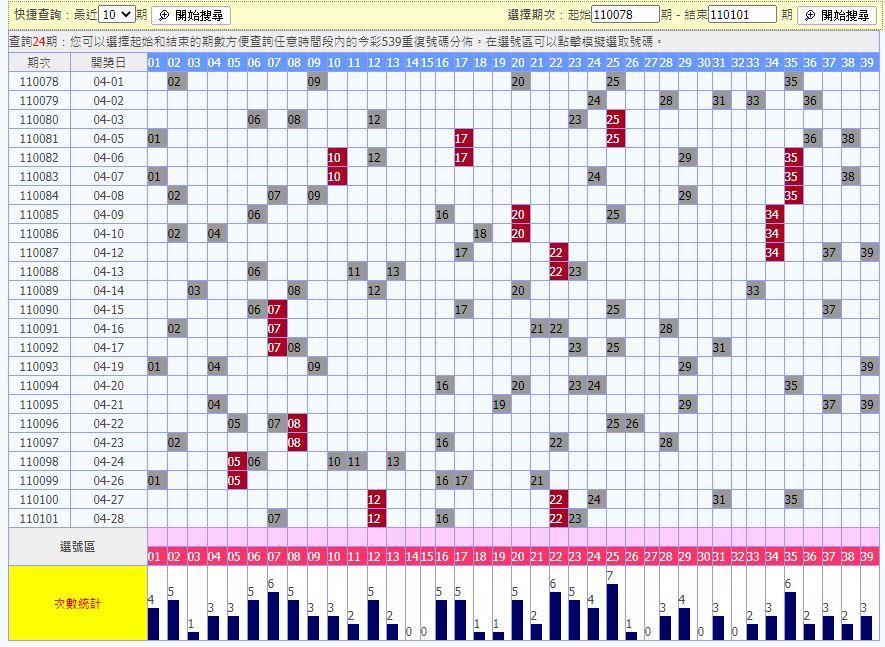Click the 期次 column header
This screenshot has width=885, height=647.
click(39, 62)
